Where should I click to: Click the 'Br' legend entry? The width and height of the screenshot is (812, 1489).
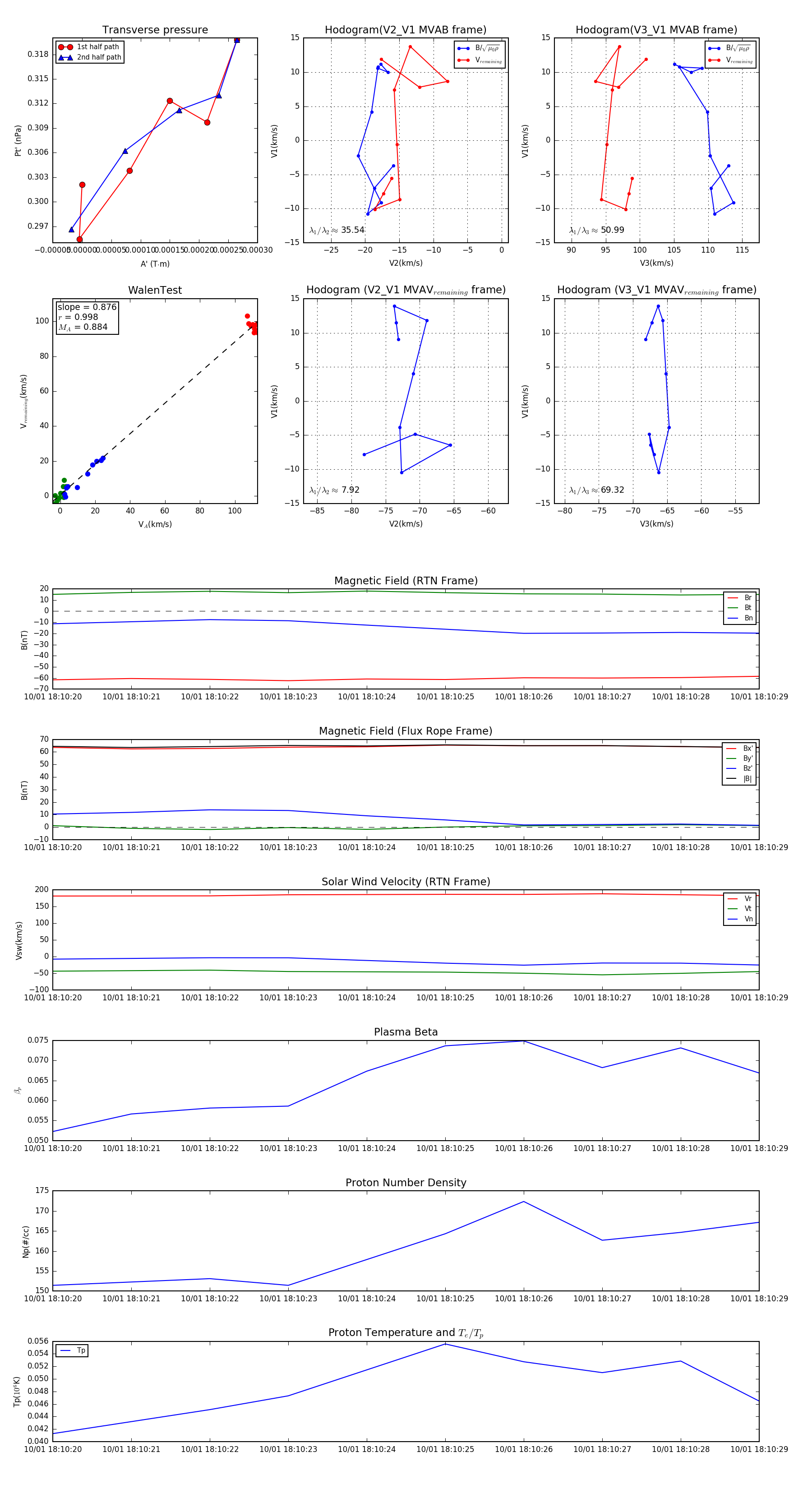[x=741, y=598]
